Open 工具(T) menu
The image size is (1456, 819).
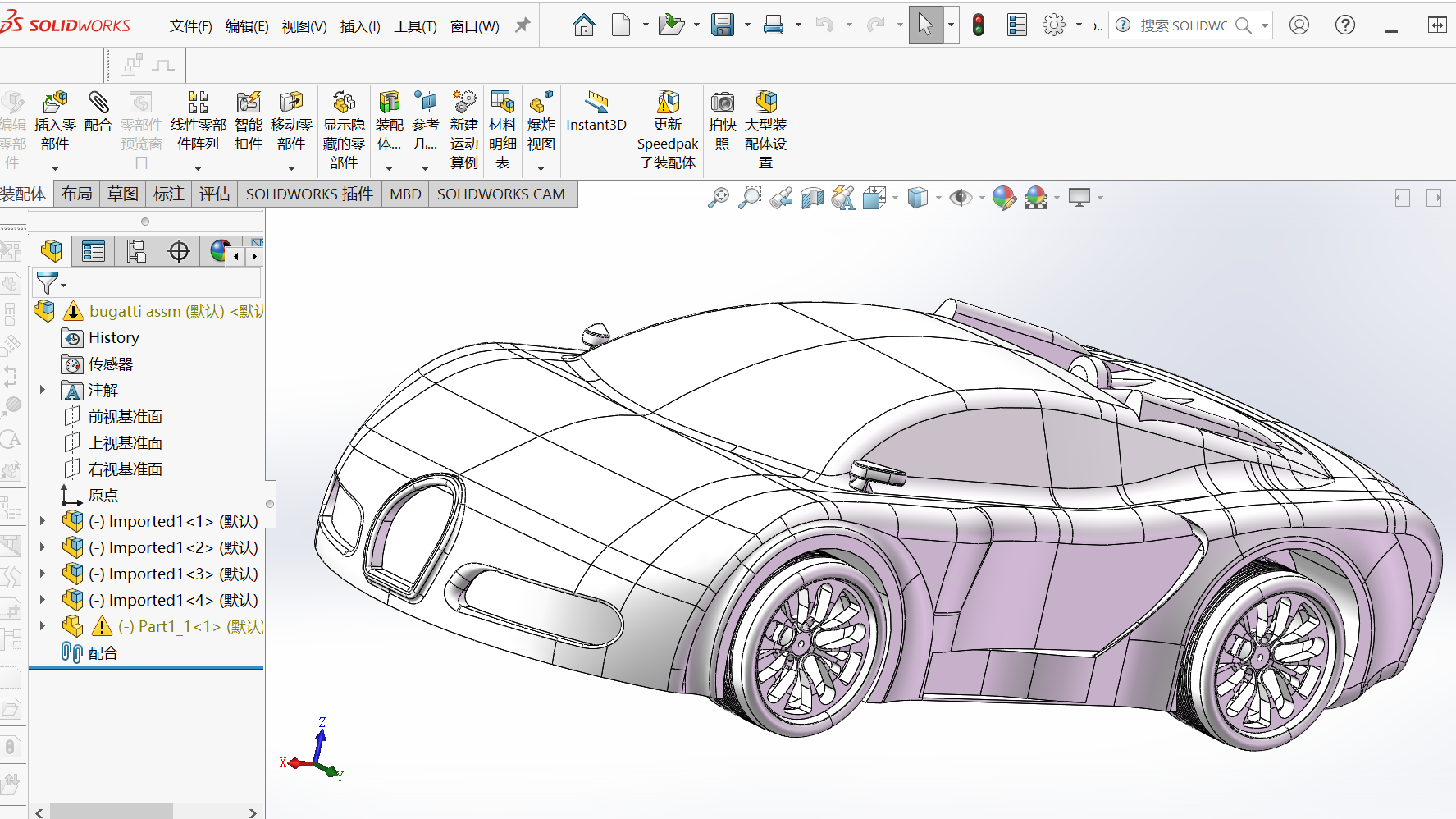coord(415,26)
